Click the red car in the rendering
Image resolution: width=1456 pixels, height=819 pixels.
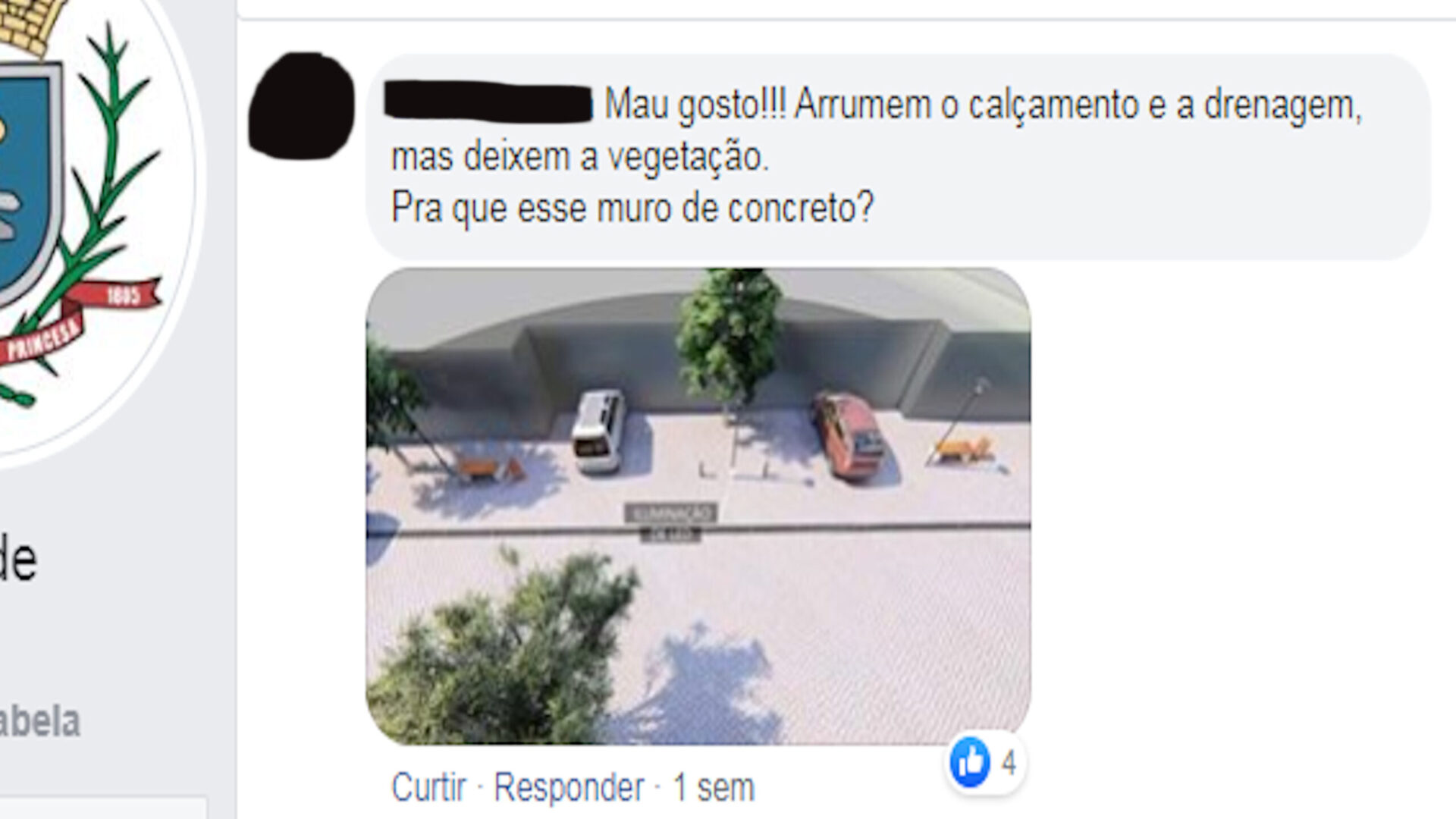coord(848,435)
